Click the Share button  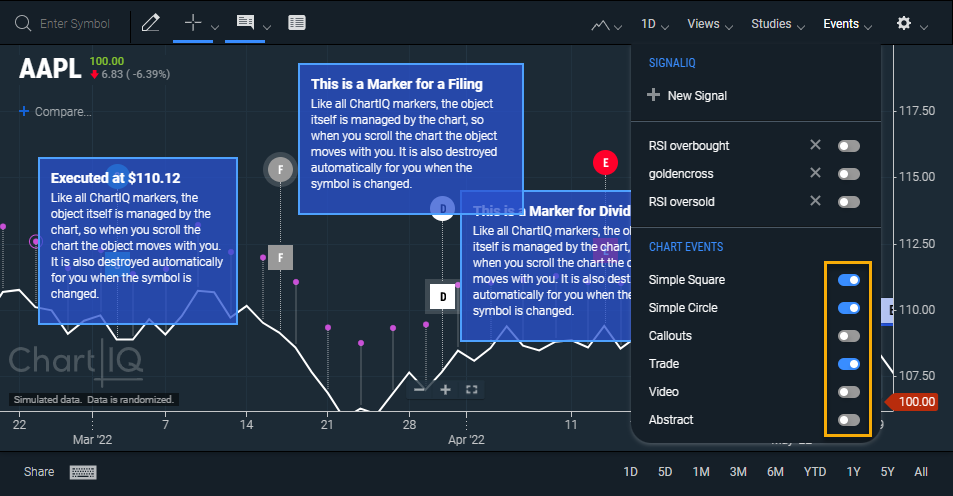click(39, 472)
